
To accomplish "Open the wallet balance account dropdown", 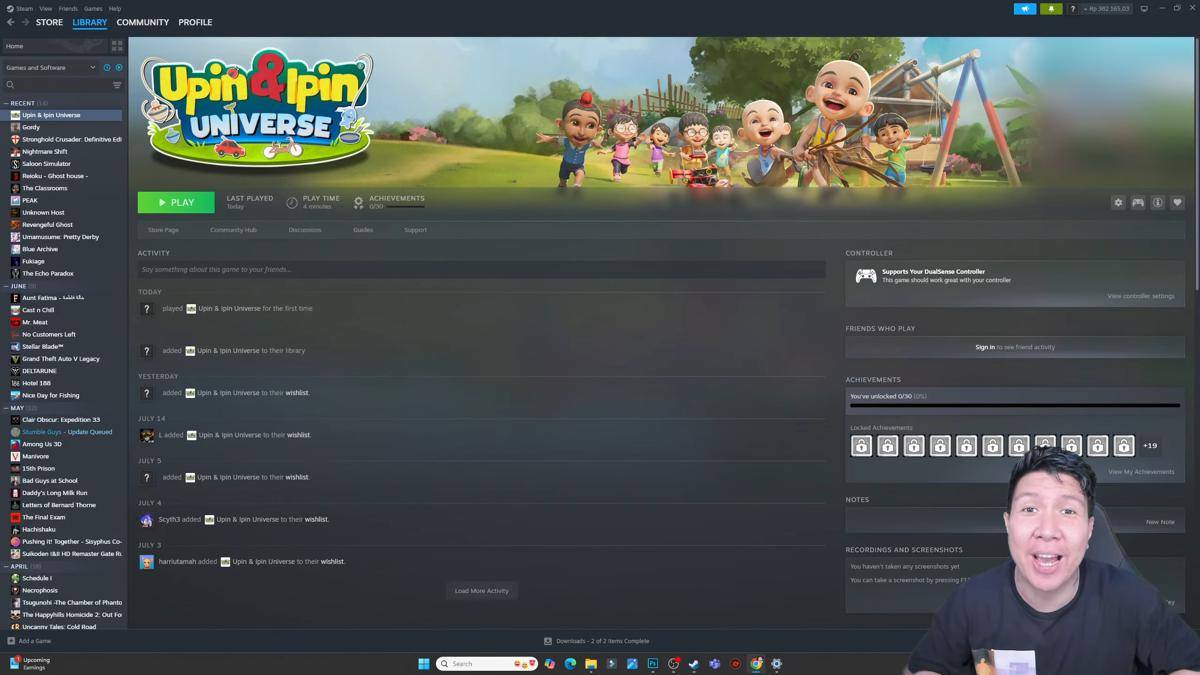I will tap(1106, 8).
